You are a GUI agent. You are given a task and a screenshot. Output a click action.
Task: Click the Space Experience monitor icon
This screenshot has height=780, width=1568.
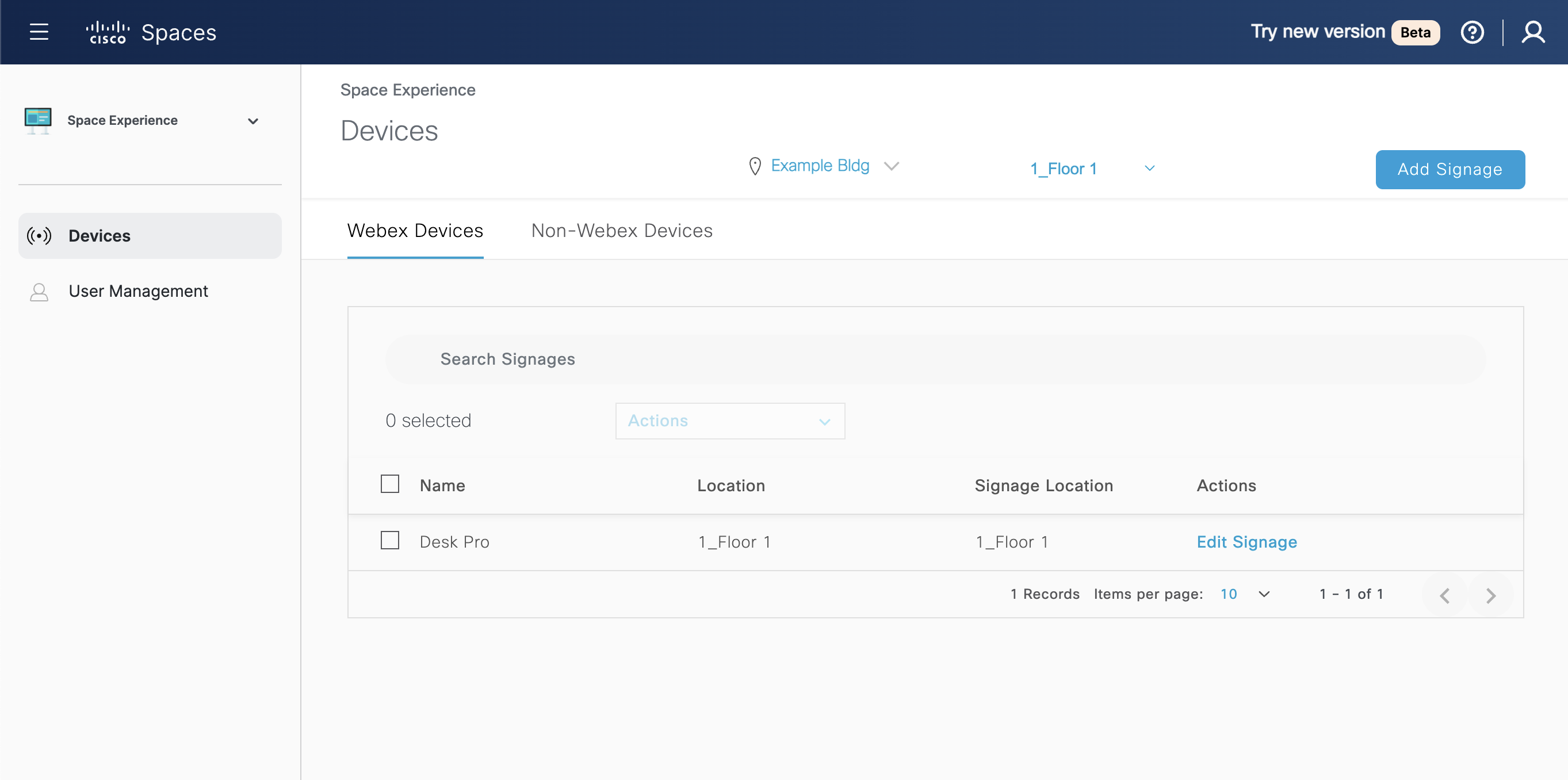38,120
